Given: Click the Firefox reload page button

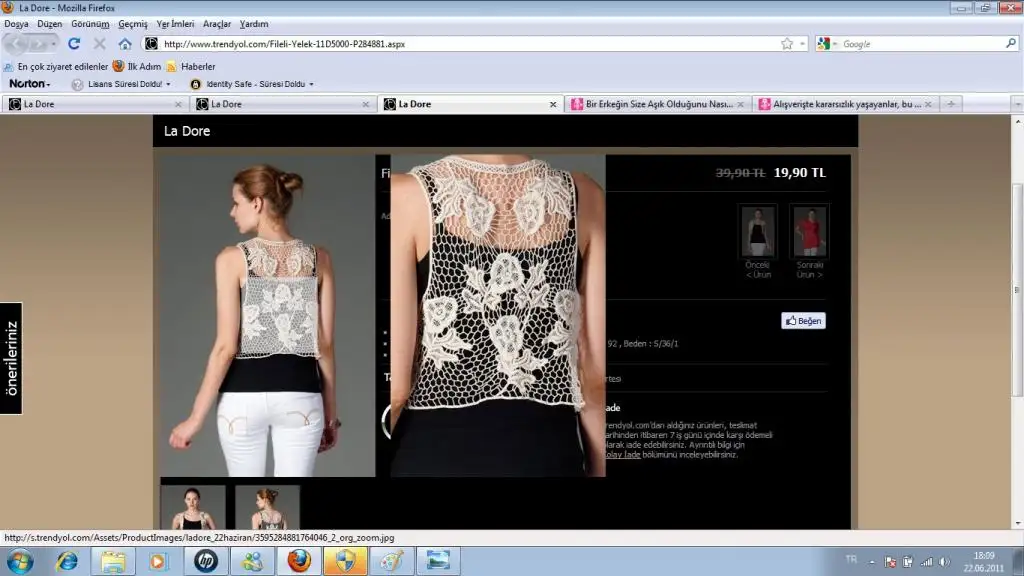Looking at the screenshot, I should [74, 44].
